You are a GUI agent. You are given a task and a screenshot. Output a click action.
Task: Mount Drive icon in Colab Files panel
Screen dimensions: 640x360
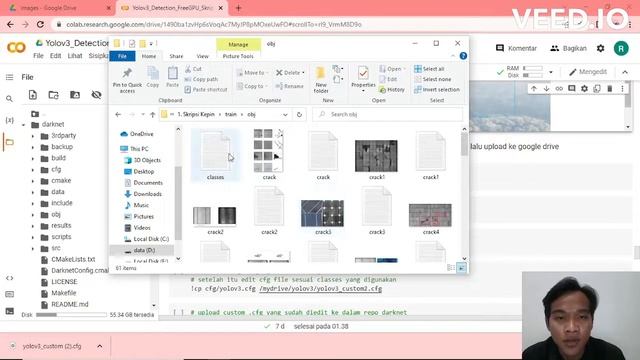(75, 95)
